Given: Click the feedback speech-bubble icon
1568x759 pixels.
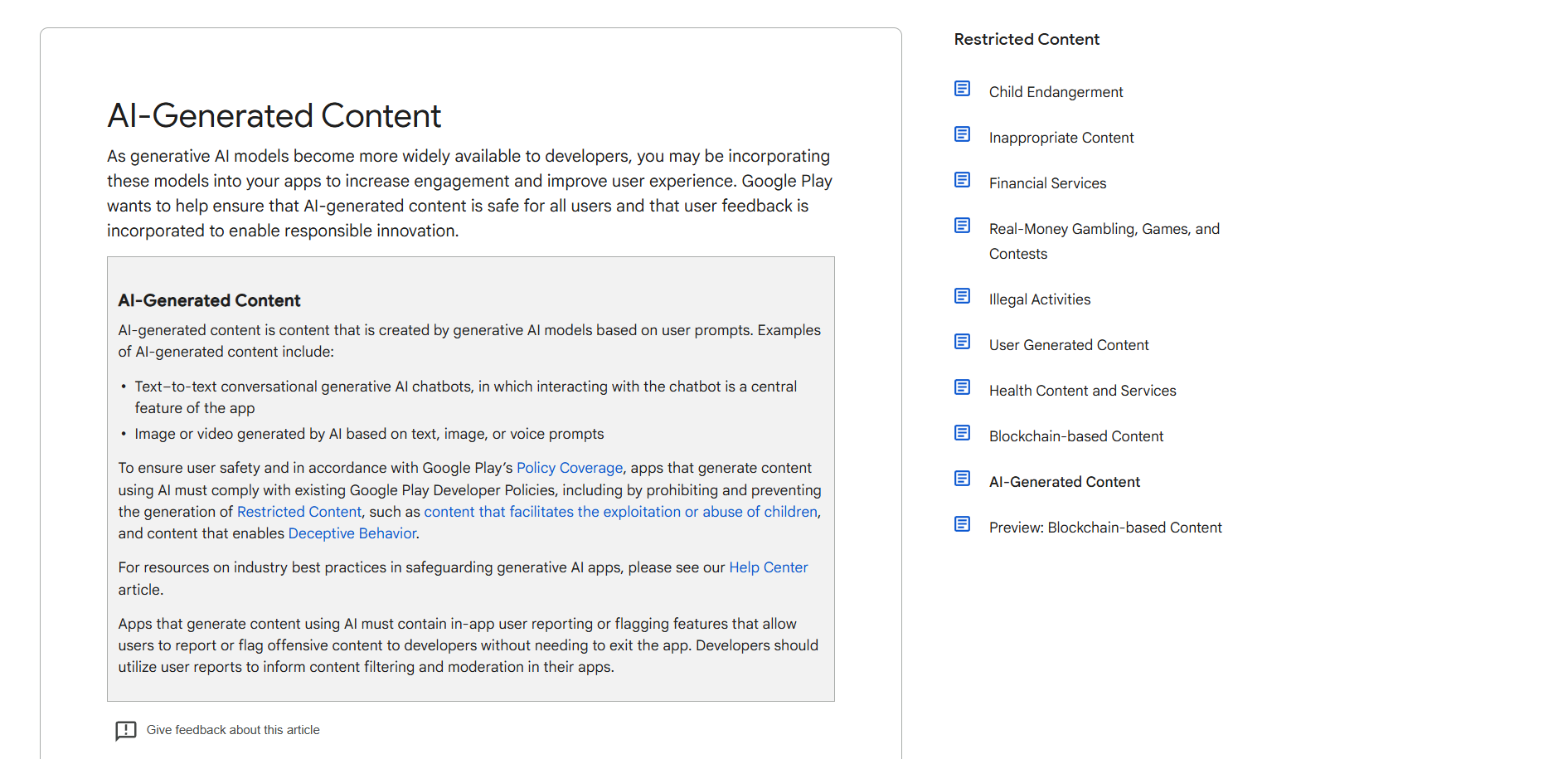Looking at the screenshot, I should 126,731.
